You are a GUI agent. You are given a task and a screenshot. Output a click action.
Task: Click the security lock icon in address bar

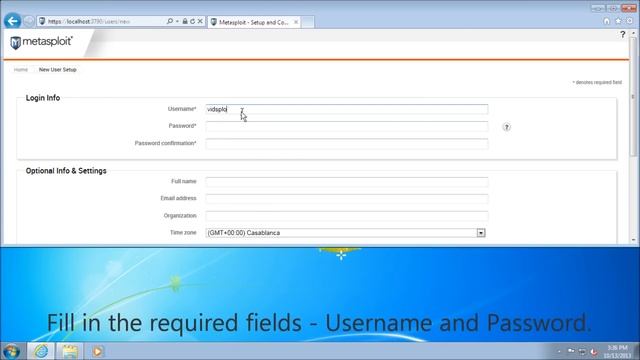(185, 21)
